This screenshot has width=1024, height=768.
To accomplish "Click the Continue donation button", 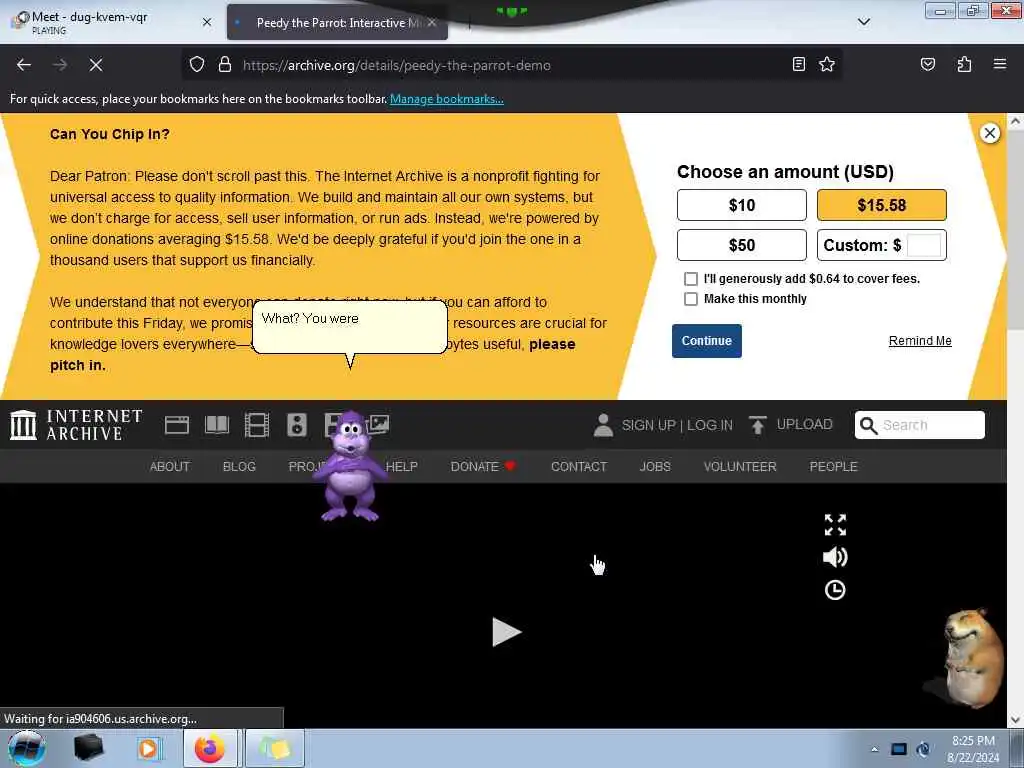I will tap(706, 341).
